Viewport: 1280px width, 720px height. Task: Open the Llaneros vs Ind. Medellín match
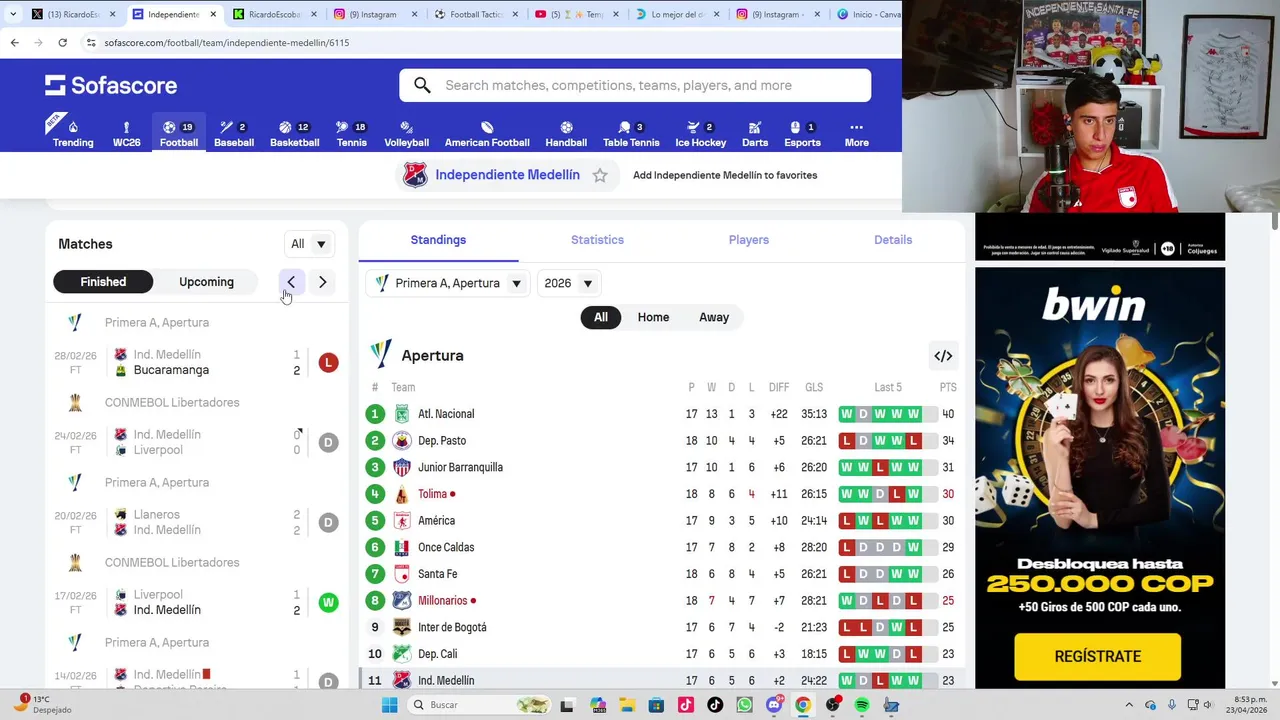tap(197, 522)
